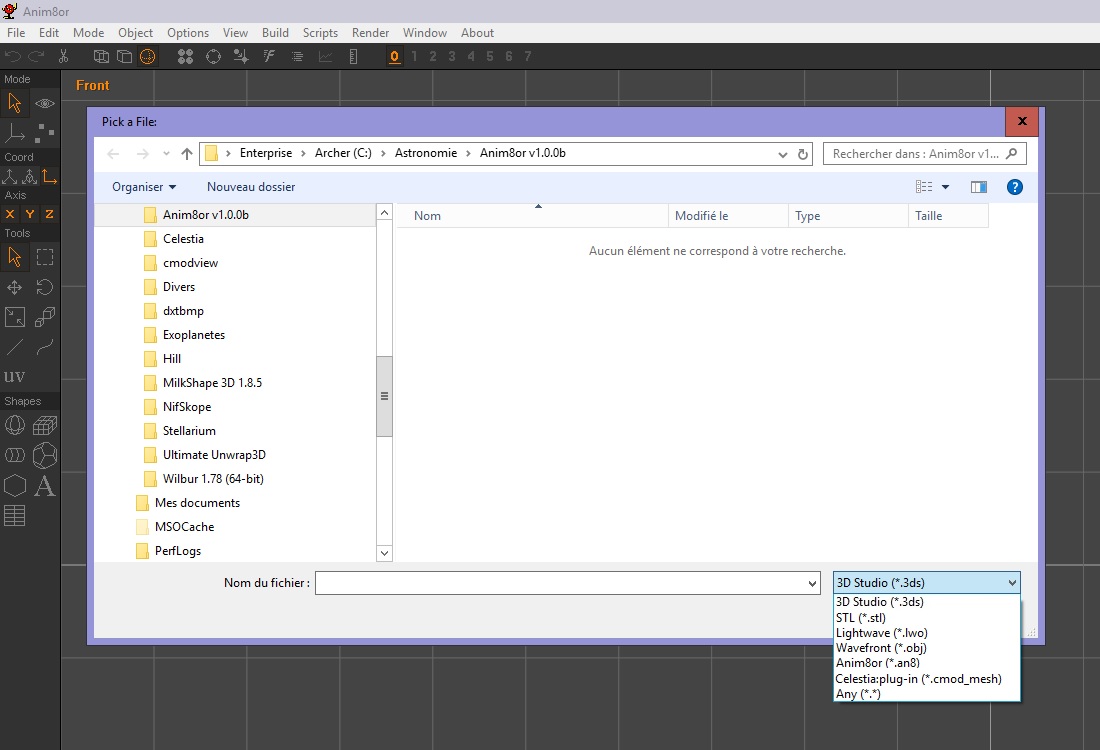Screen dimensions: 1100x750
Task: Click the Undo icon in the Anim8or toolbar
Action: 13,57
